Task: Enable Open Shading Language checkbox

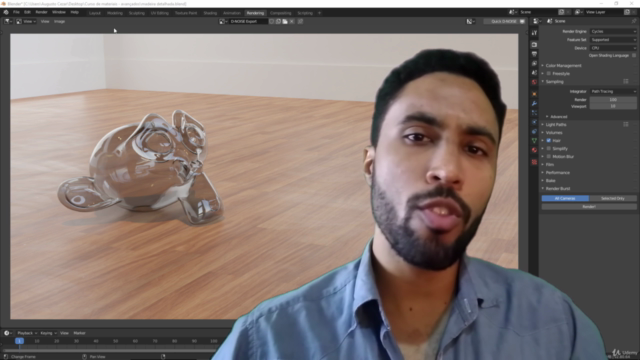Action: click(x=634, y=56)
